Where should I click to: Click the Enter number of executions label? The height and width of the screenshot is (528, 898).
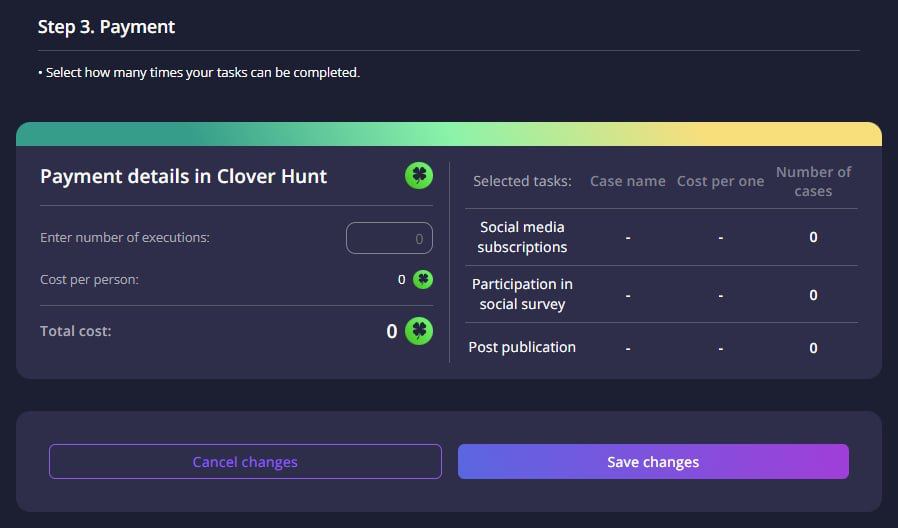[125, 238]
